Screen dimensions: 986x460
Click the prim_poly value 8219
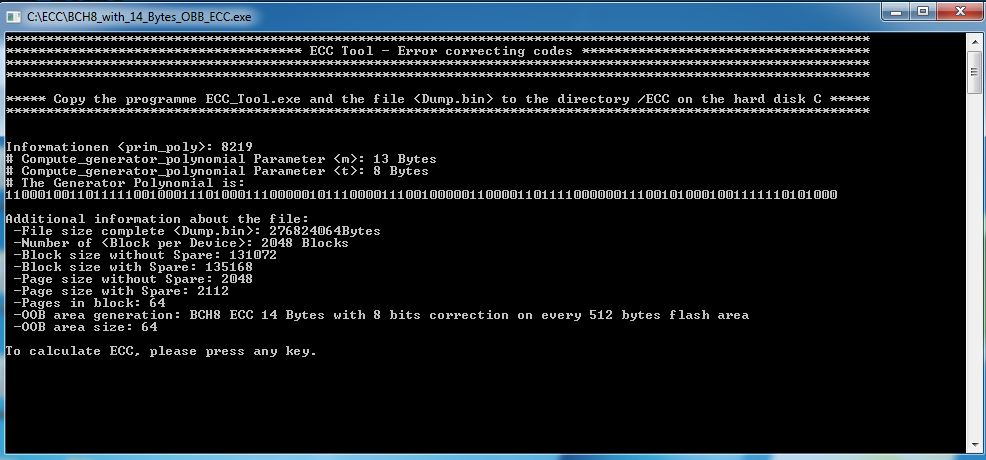click(x=236, y=147)
